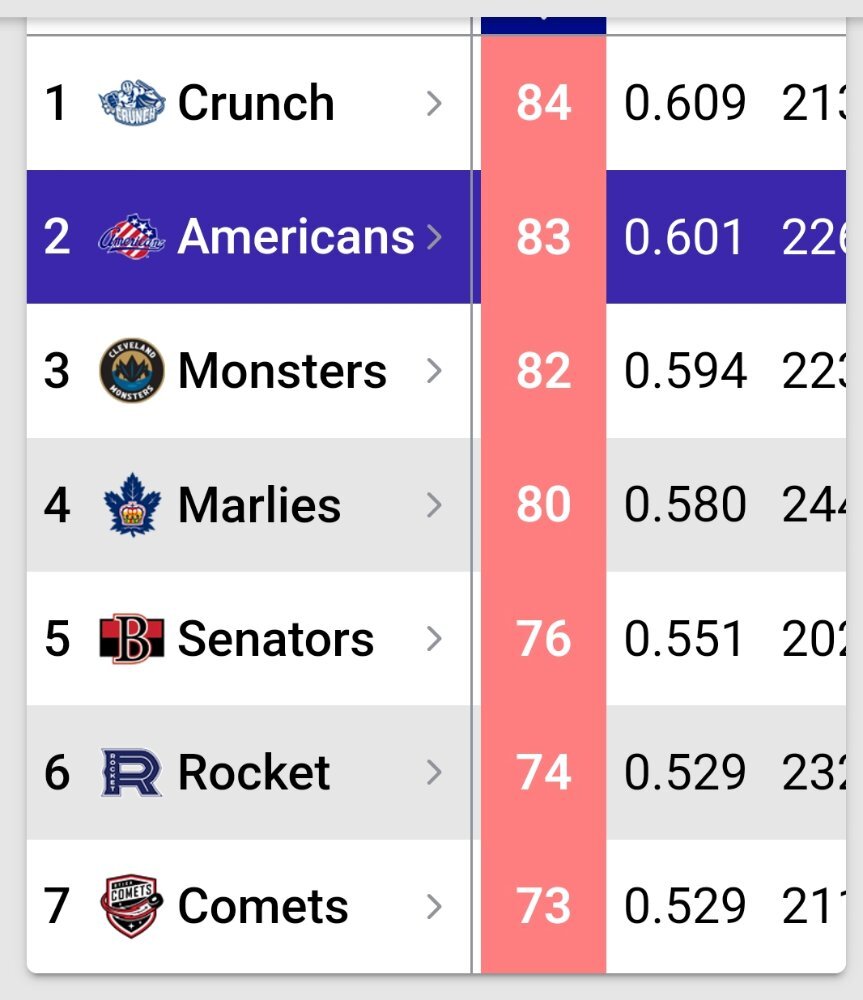Click the Syracuse Crunch team logo
Viewport: 863px width, 1000px height.
point(132,103)
